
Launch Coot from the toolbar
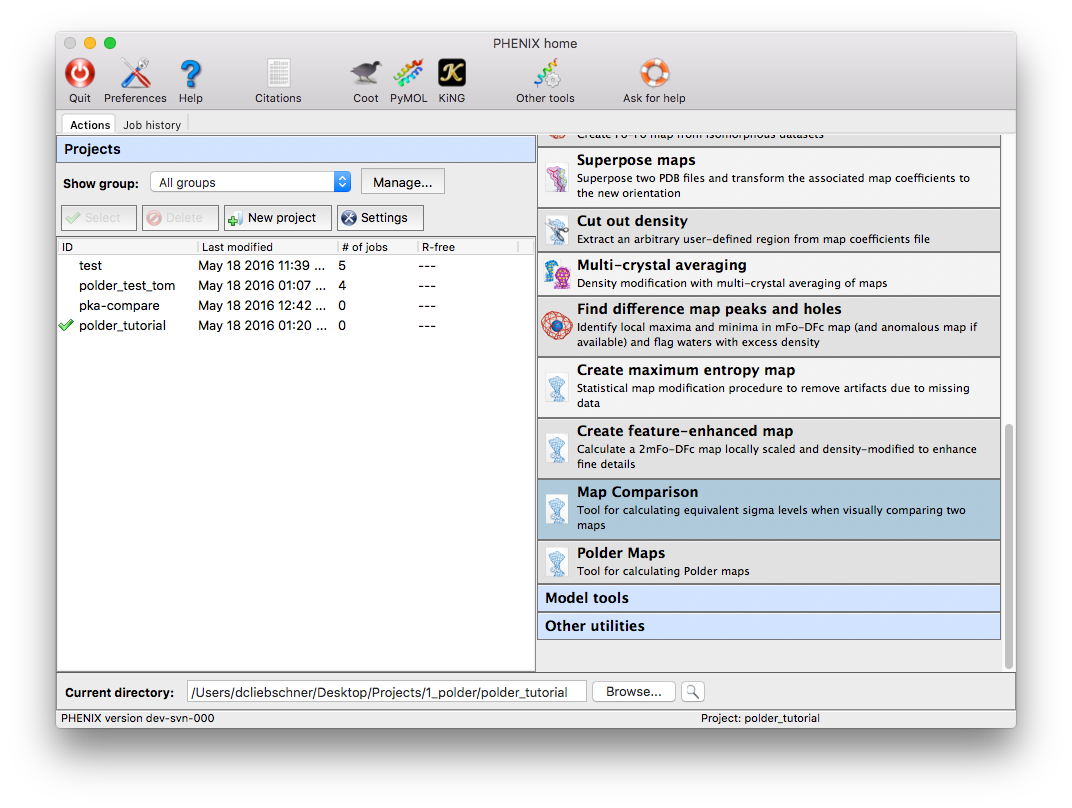click(x=366, y=74)
